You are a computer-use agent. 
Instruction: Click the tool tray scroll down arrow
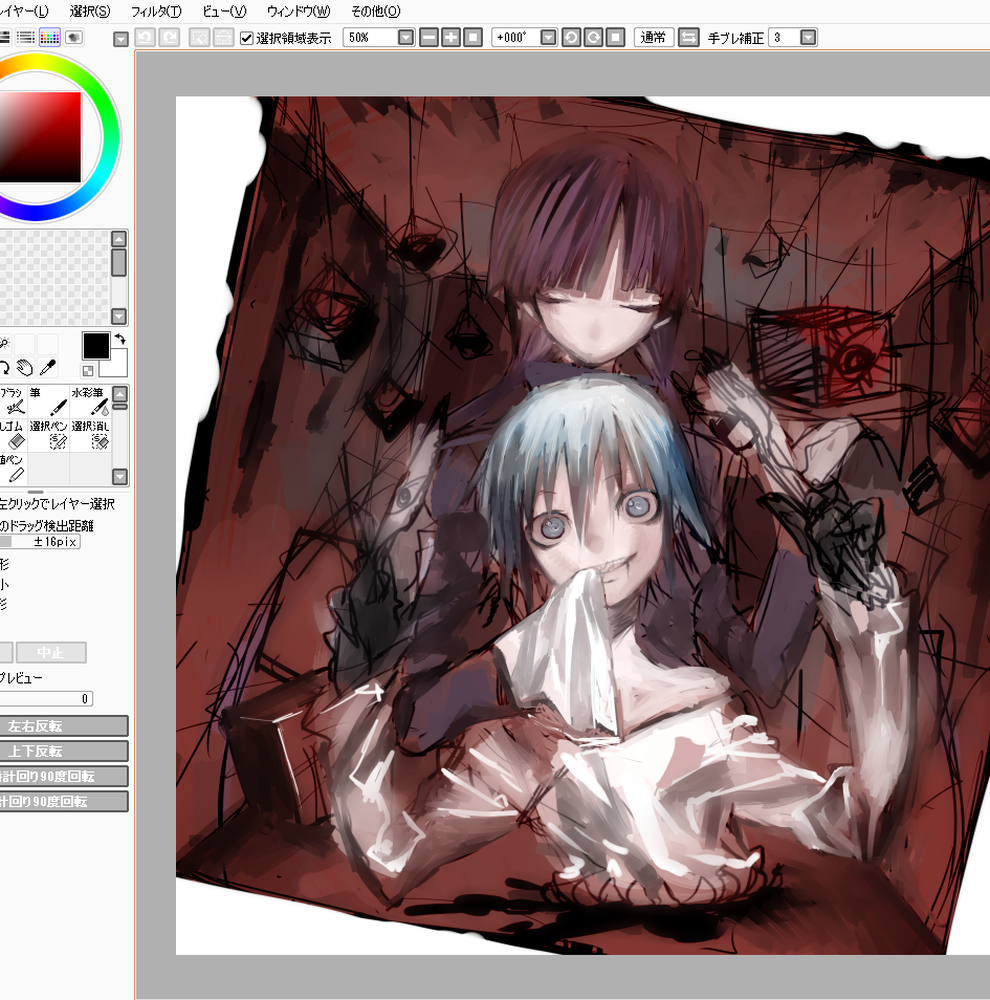(x=120, y=476)
